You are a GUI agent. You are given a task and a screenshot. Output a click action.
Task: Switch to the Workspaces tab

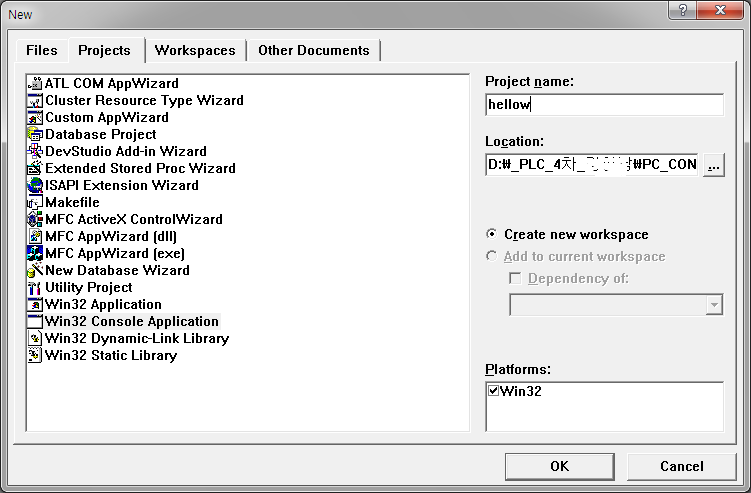(195, 50)
